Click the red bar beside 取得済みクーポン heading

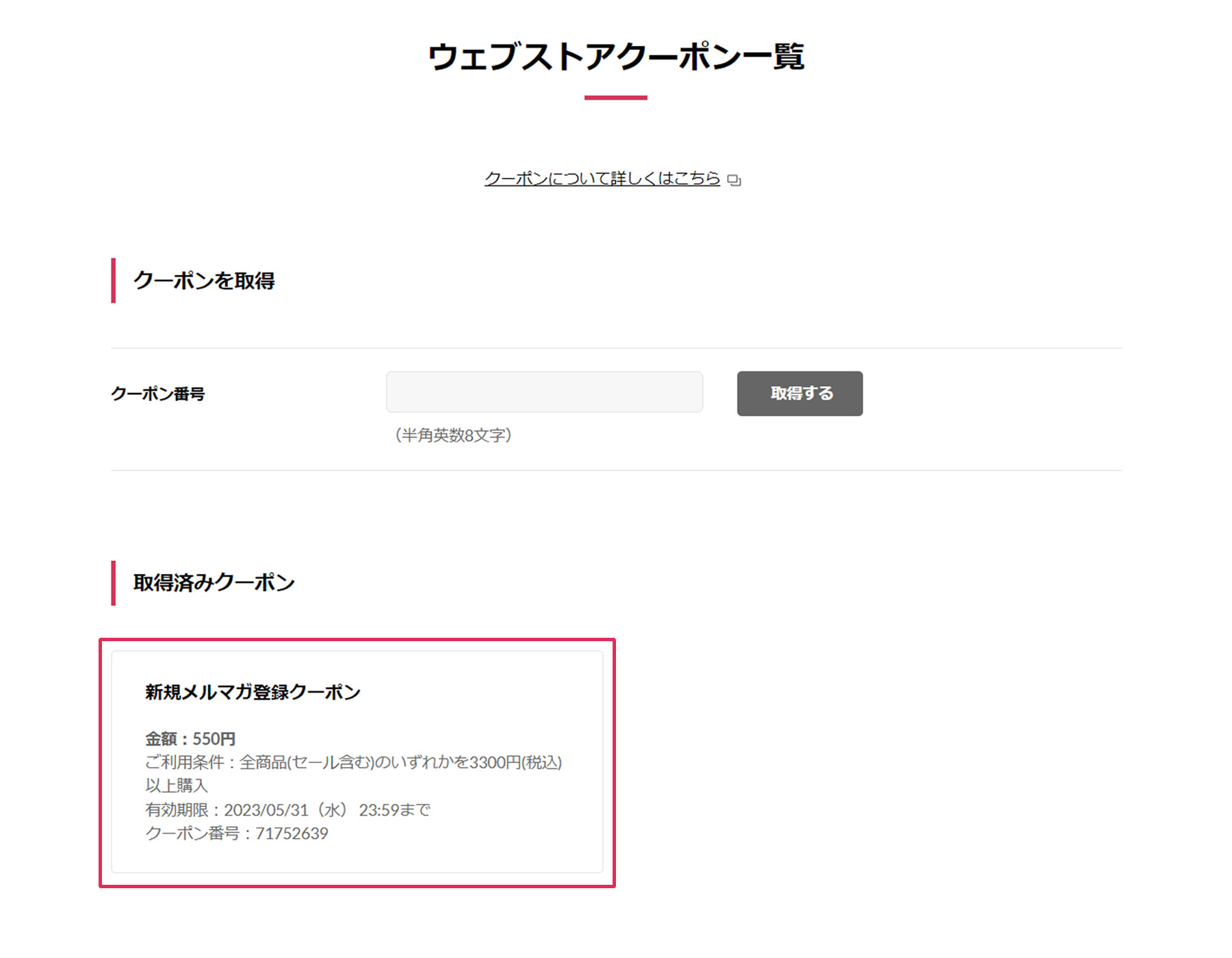114,583
